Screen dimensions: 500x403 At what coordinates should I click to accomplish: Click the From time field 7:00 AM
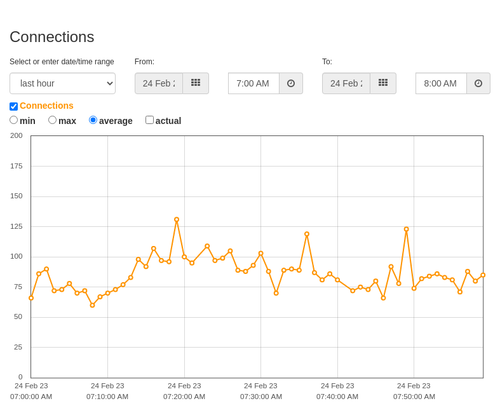pyautogui.click(x=254, y=83)
